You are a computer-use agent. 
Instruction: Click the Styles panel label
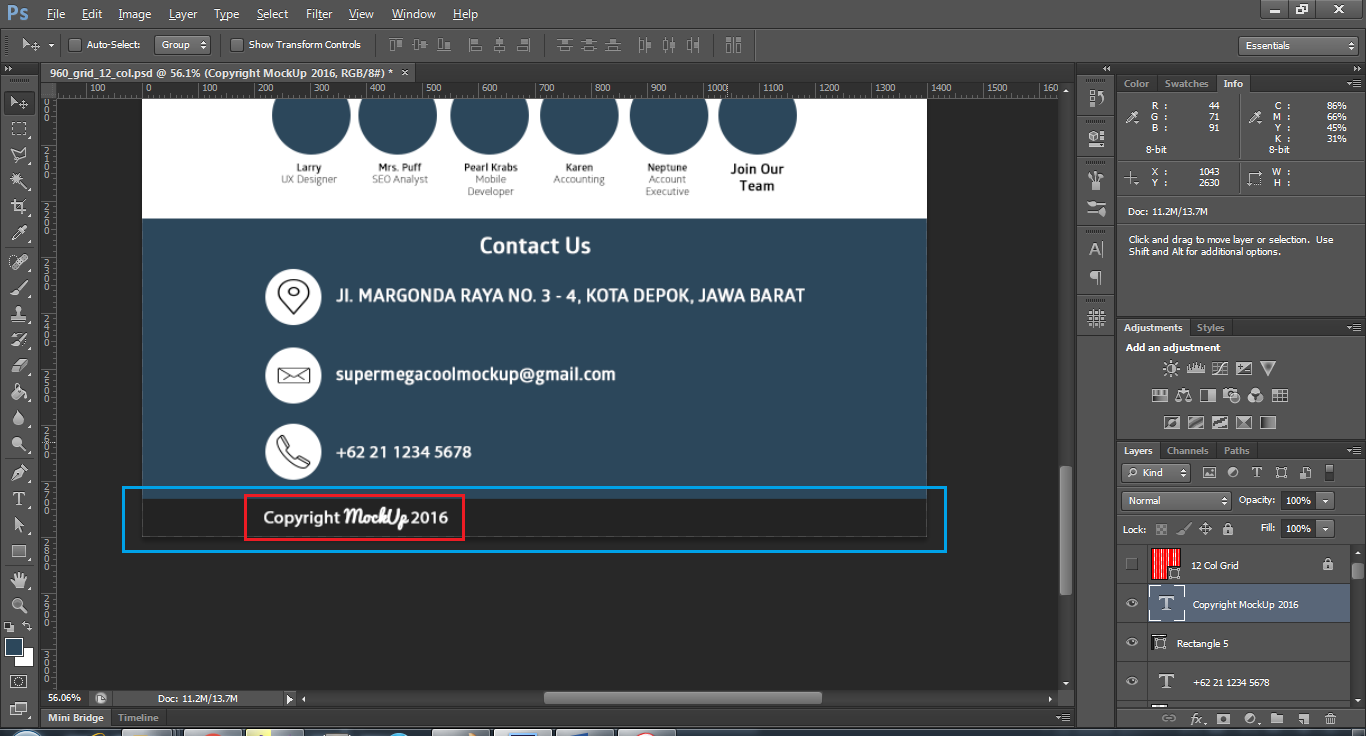[x=1211, y=327]
